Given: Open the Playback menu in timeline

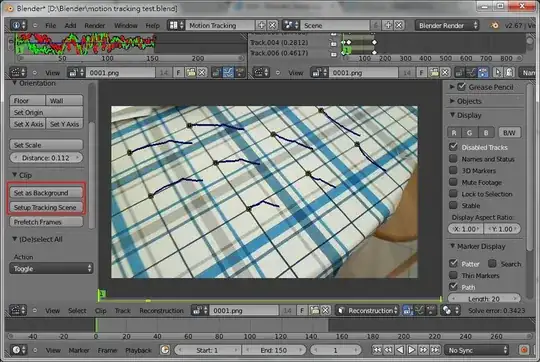Looking at the screenshot, I should point(138,350).
